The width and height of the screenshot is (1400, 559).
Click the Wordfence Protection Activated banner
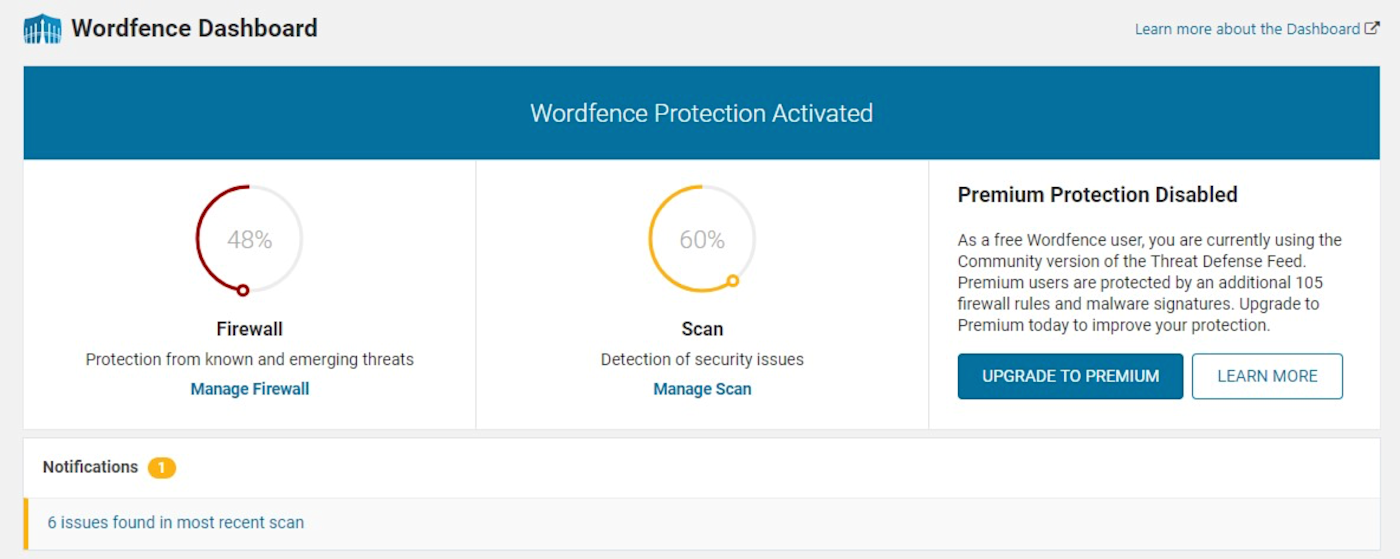pyautogui.click(x=702, y=113)
